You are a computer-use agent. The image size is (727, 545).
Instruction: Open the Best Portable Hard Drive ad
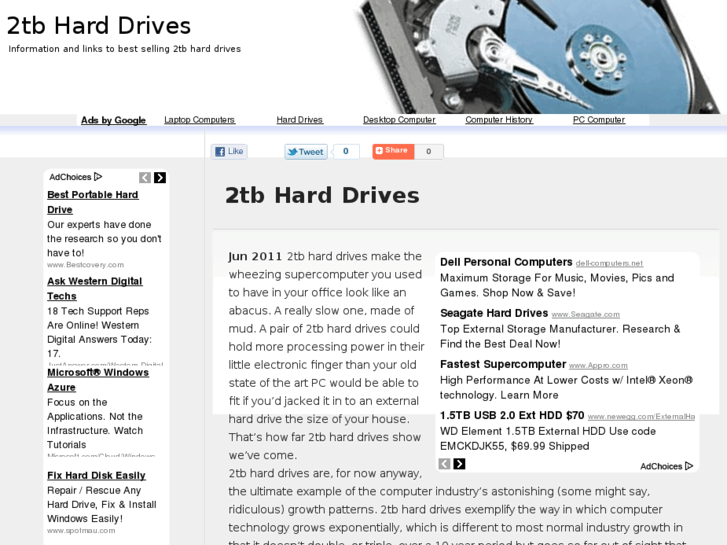point(93,202)
